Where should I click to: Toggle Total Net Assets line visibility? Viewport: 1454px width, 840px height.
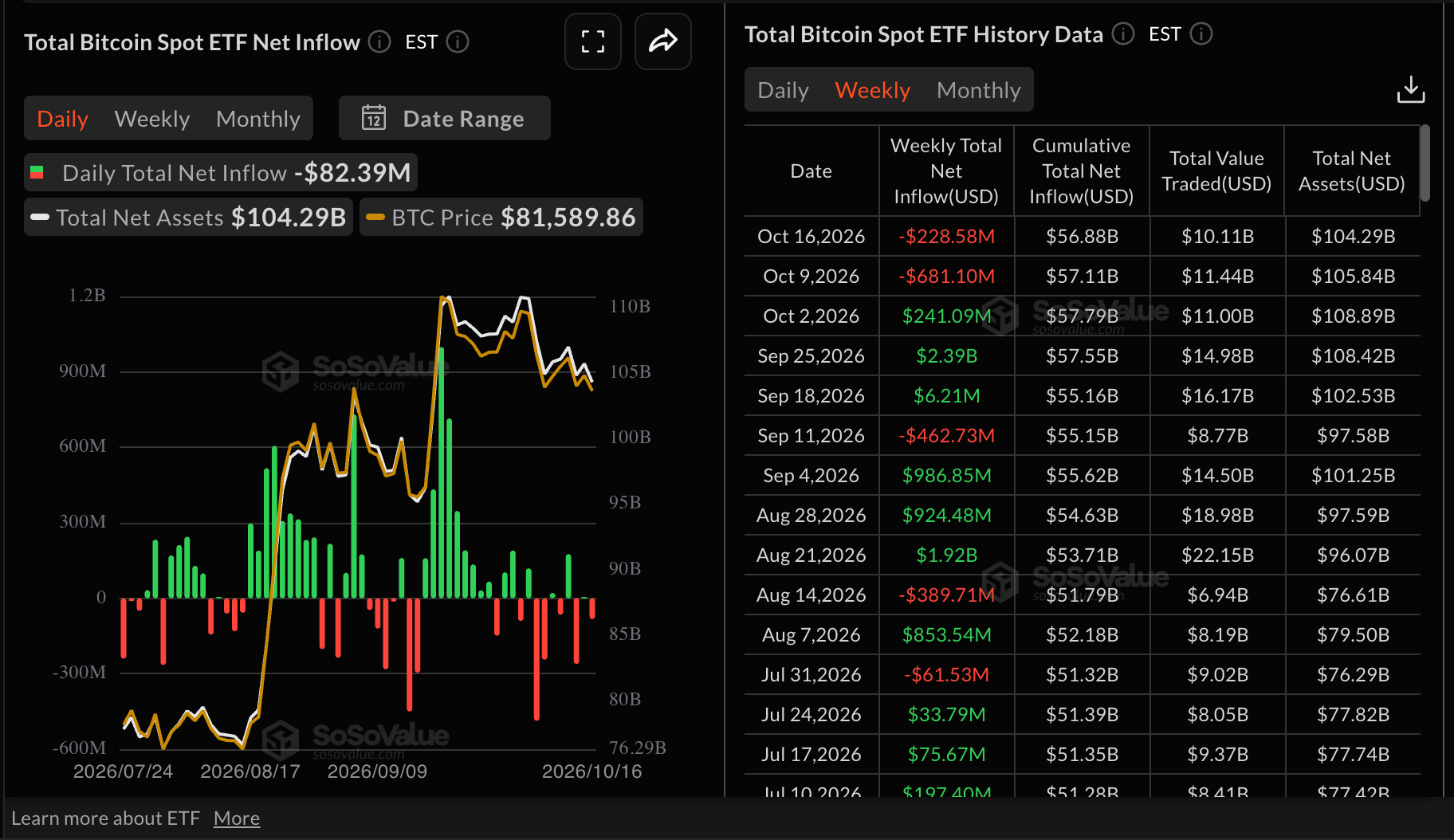click(188, 217)
